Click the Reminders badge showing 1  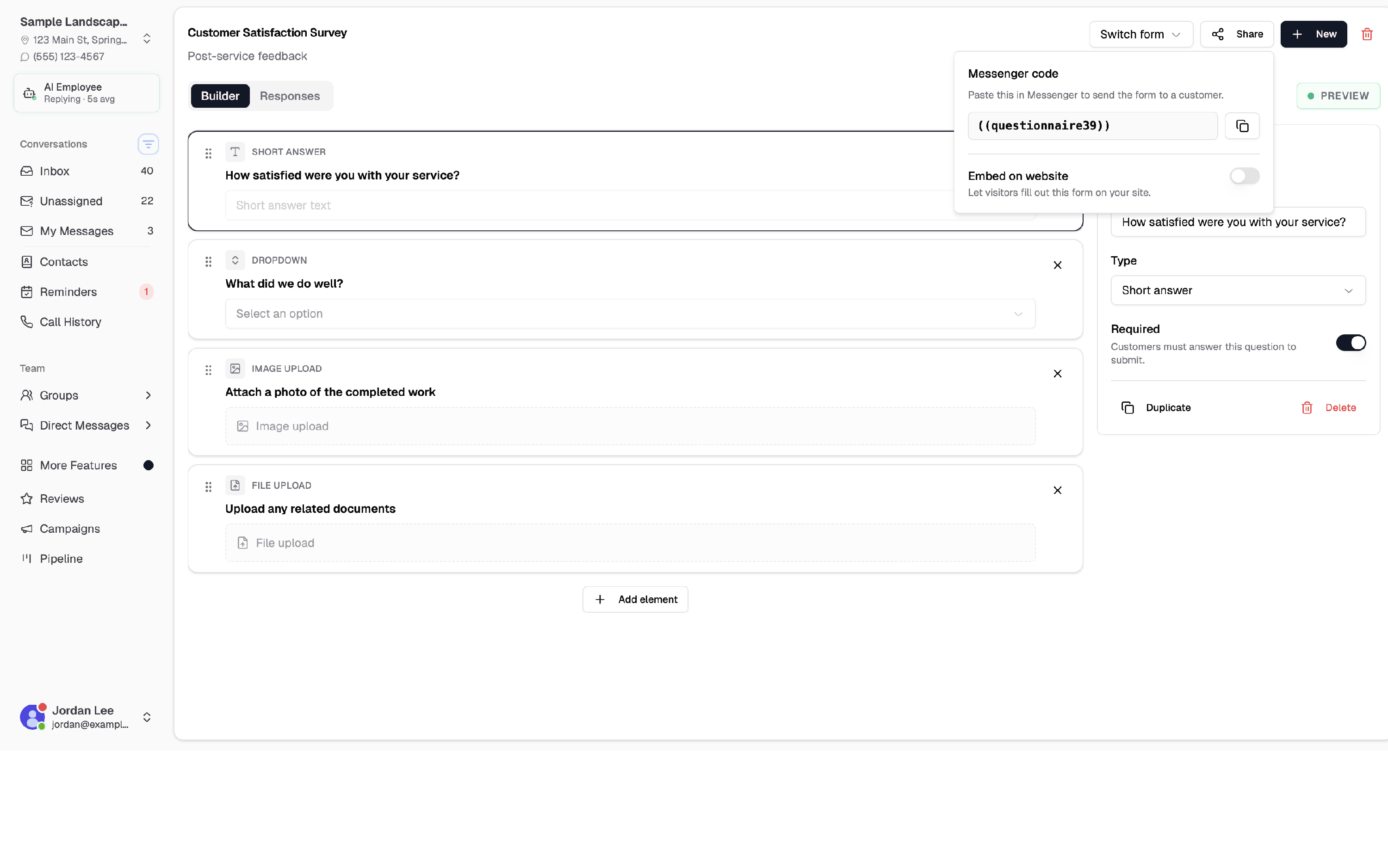146,292
